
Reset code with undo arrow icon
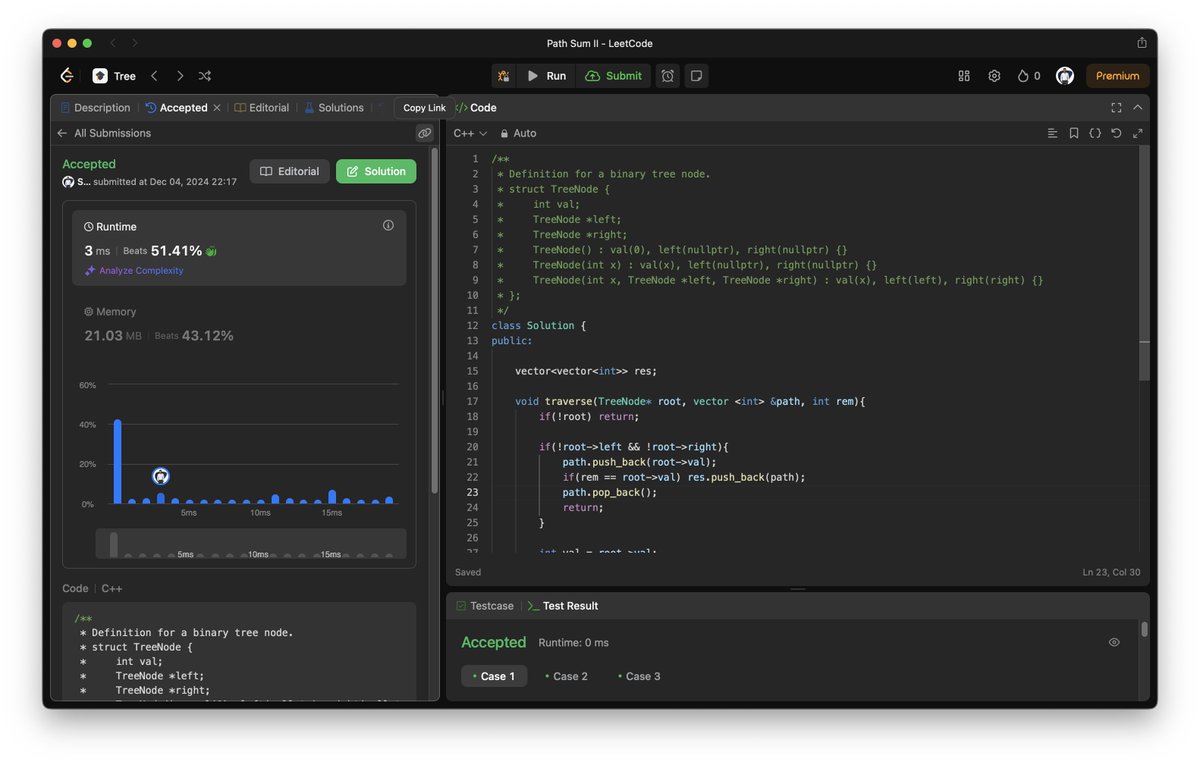pyautogui.click(x=1116, y=133)
